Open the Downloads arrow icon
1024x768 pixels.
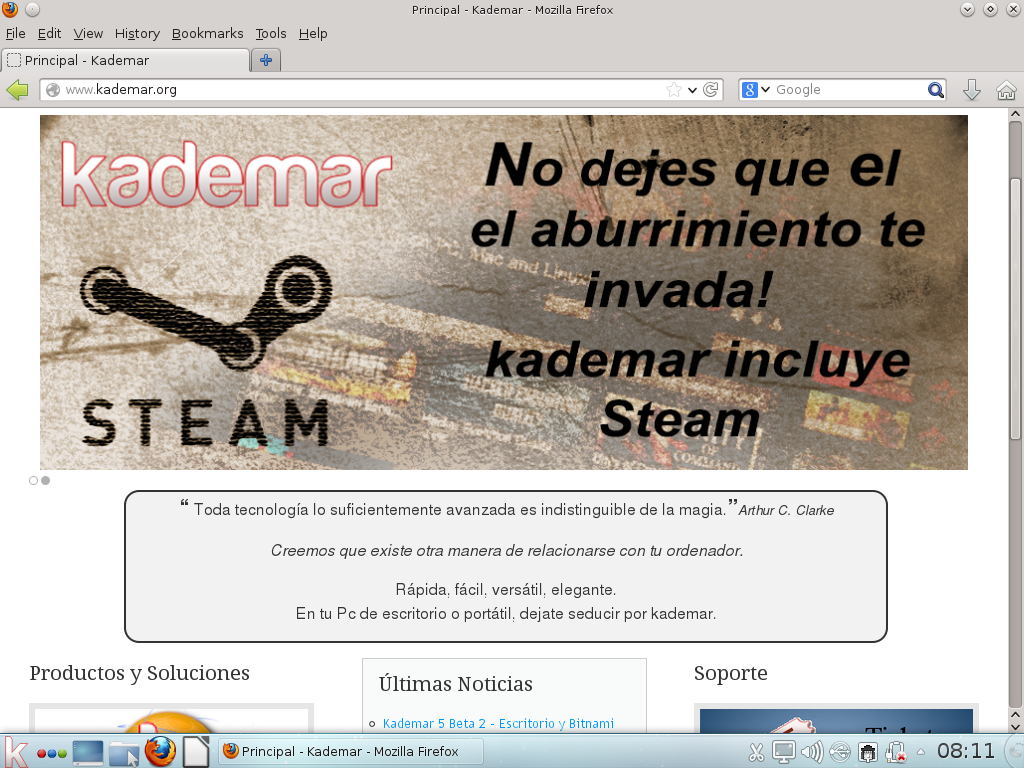(x=971, y=90)
